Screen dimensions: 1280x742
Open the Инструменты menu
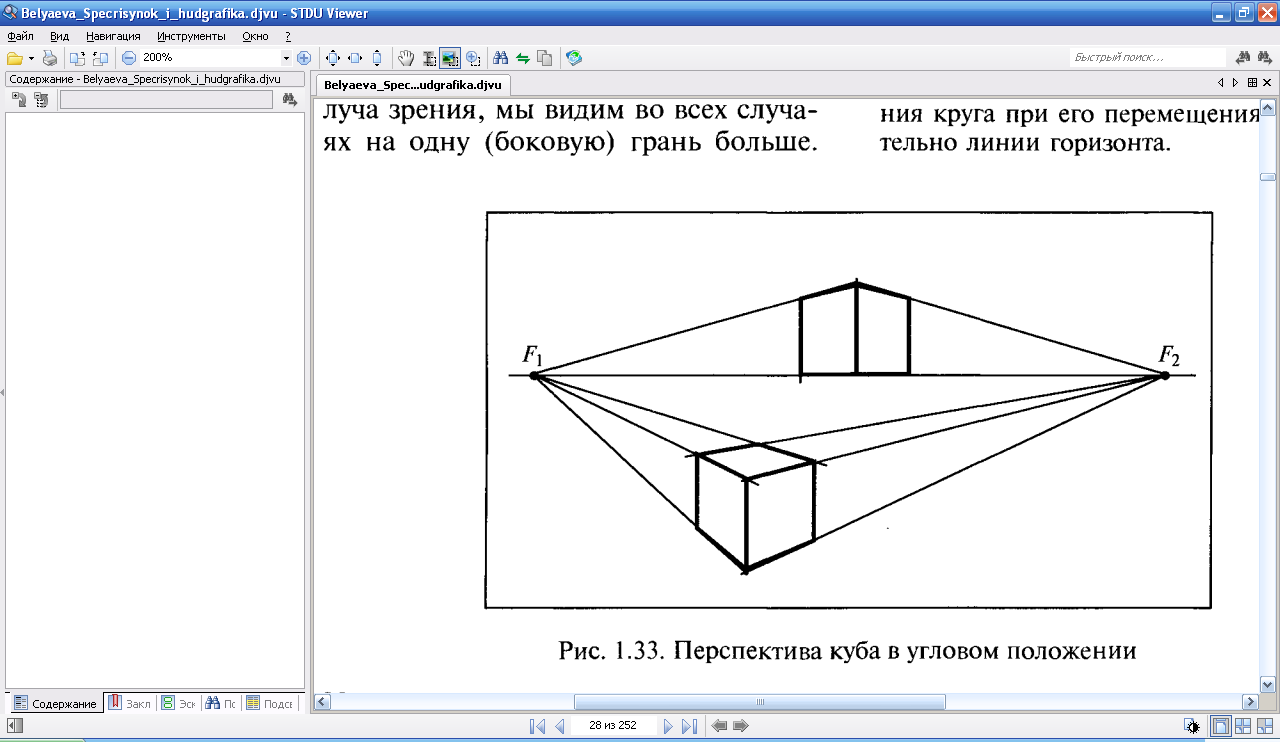[191, 36]
